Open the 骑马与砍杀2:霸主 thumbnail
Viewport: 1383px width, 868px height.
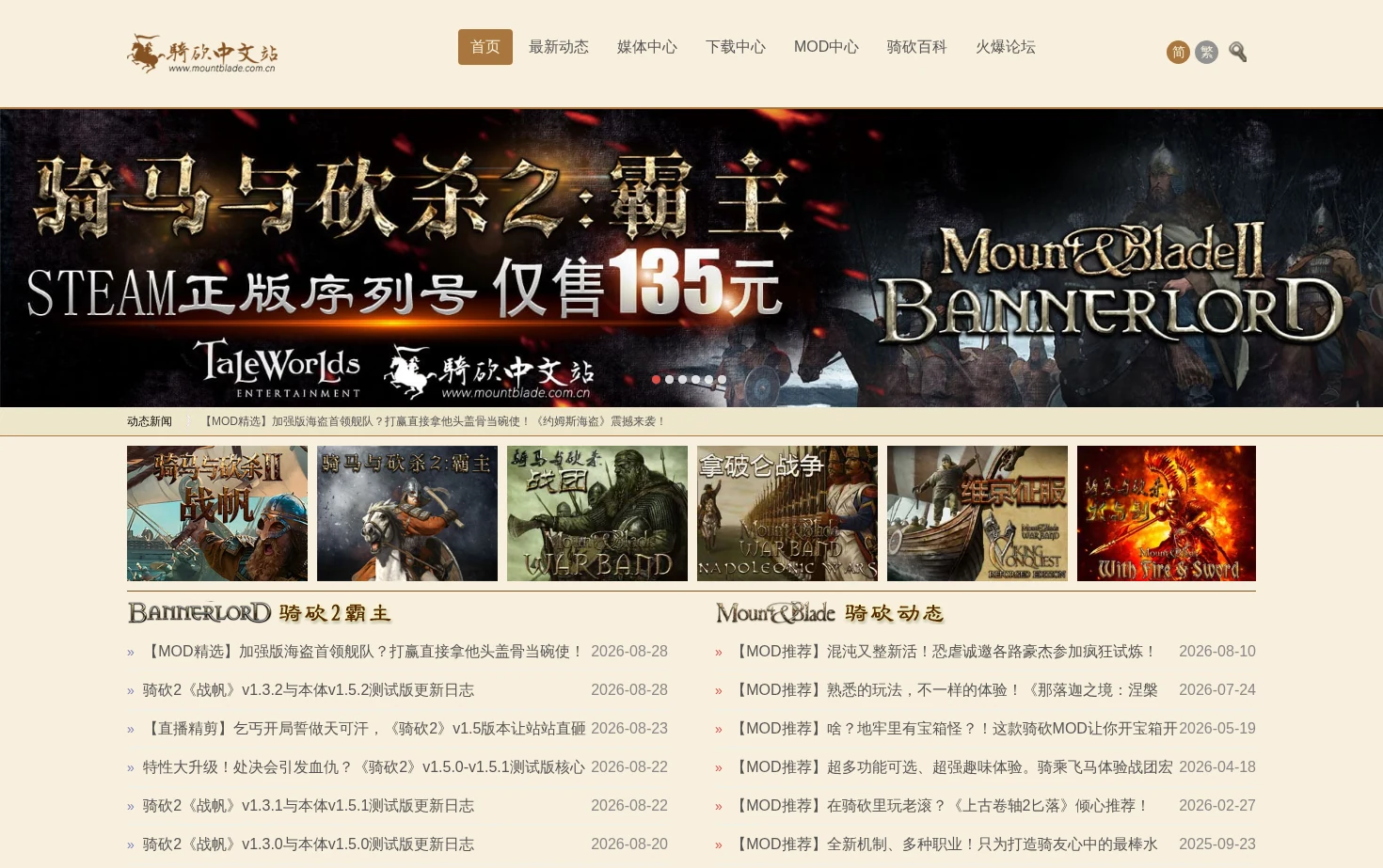(x=407, y=513)
